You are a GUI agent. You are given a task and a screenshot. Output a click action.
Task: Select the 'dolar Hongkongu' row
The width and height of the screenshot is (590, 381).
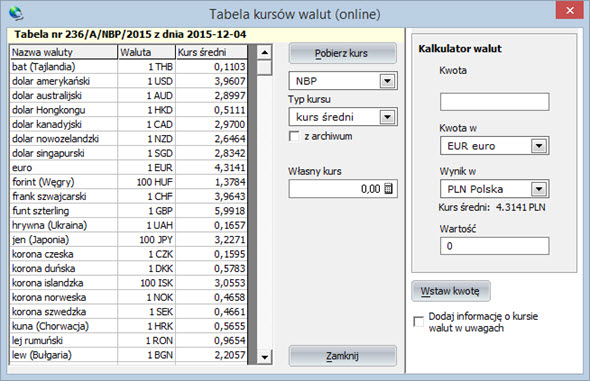tap(128, 110)
